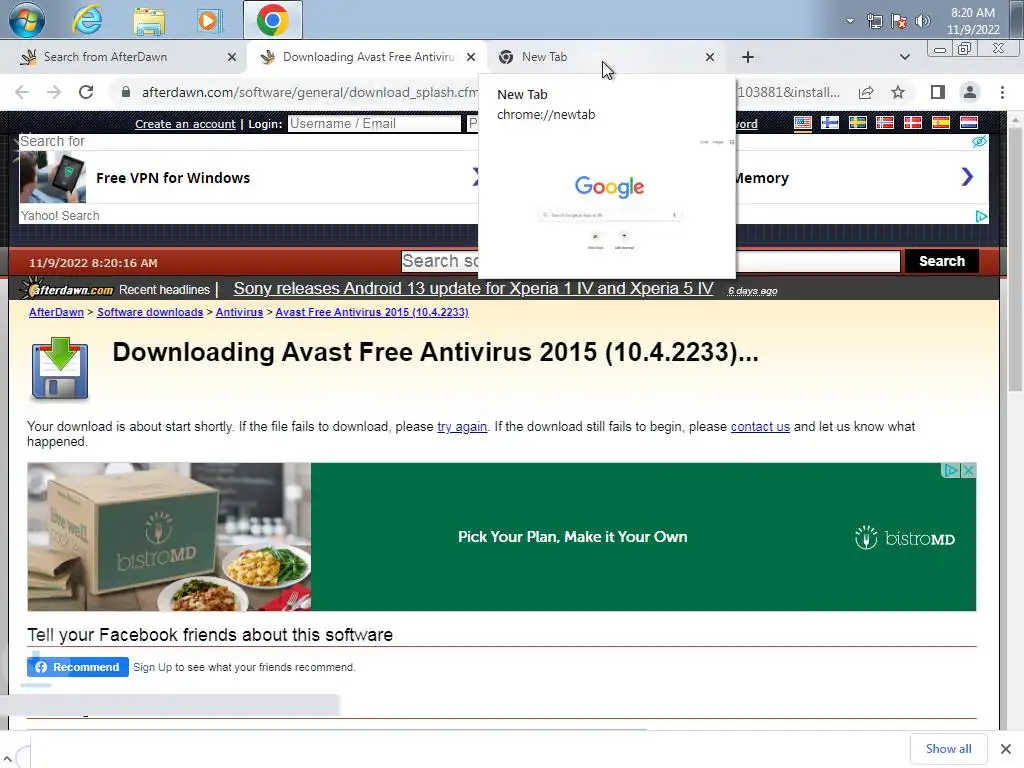Open the tab search dropdown chevron

[x=904, y=57]
